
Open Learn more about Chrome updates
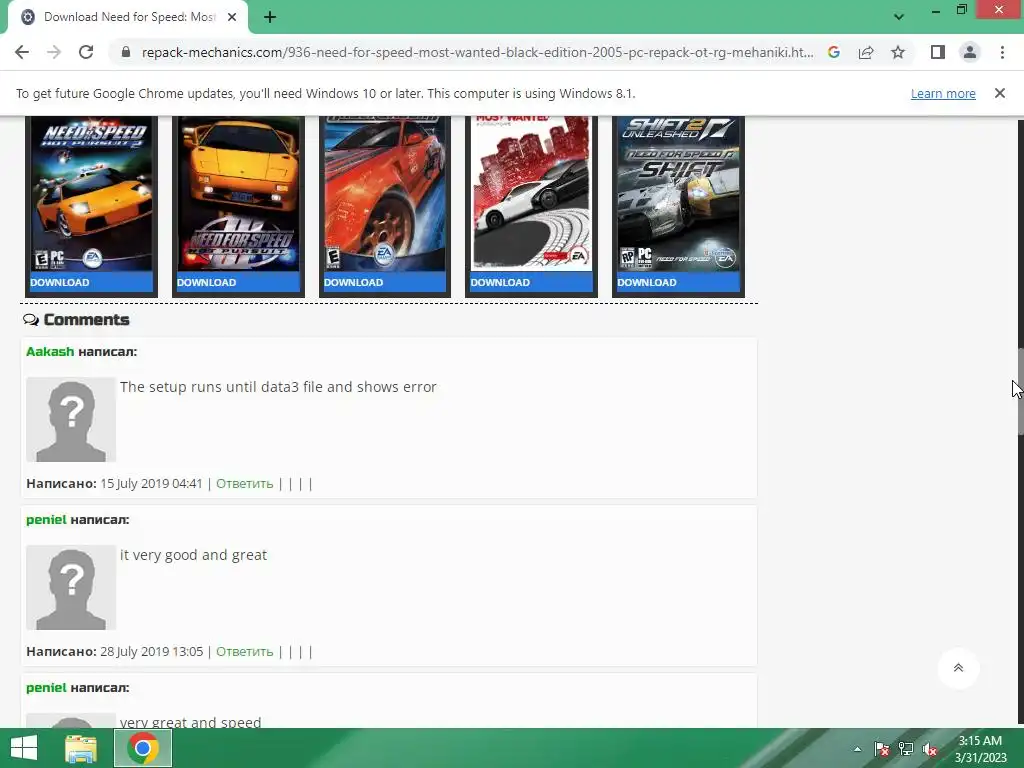pos(943,93)
